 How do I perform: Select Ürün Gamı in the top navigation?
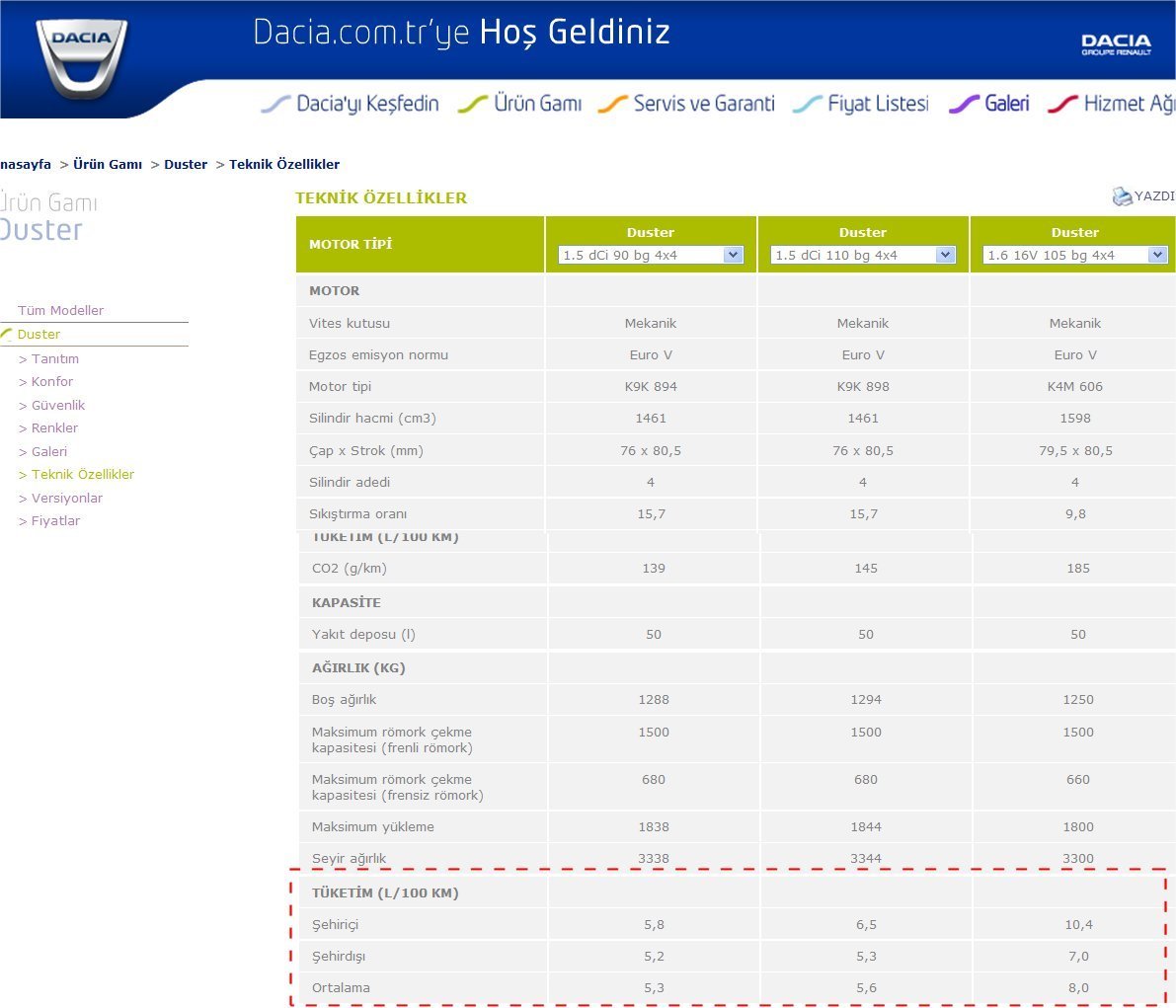point(536,104)
